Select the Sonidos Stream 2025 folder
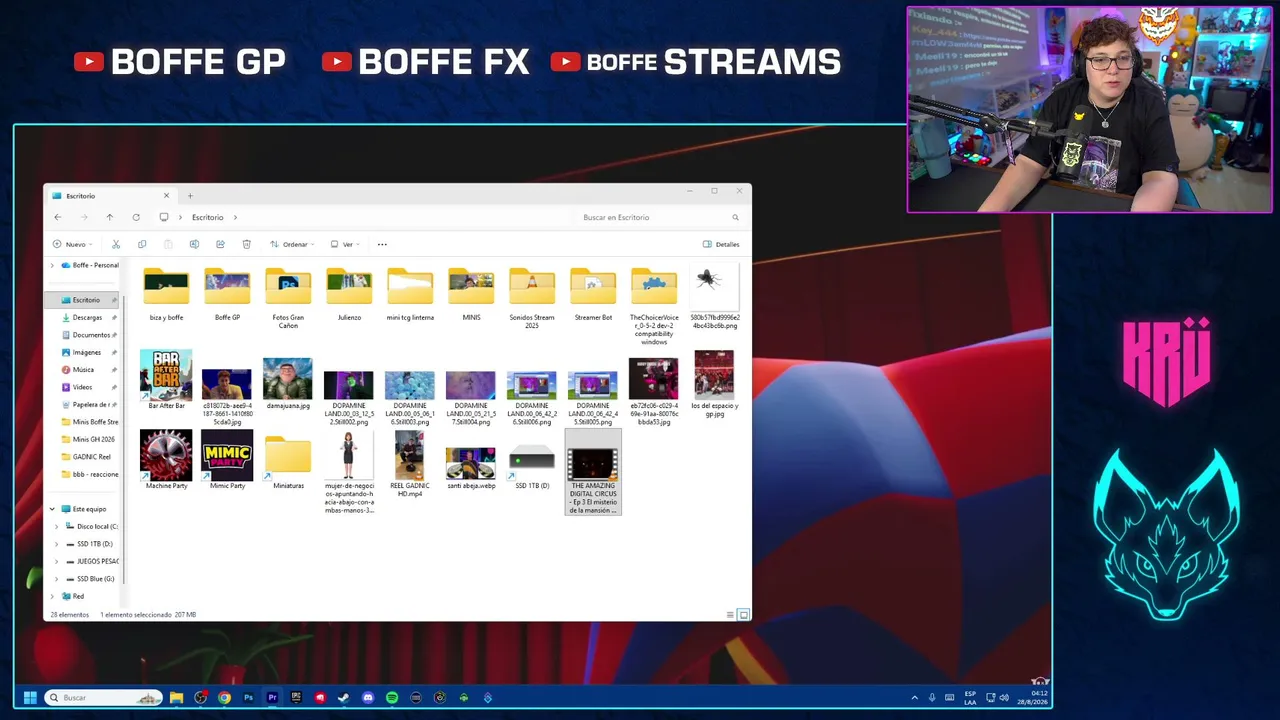 [532, 297]
